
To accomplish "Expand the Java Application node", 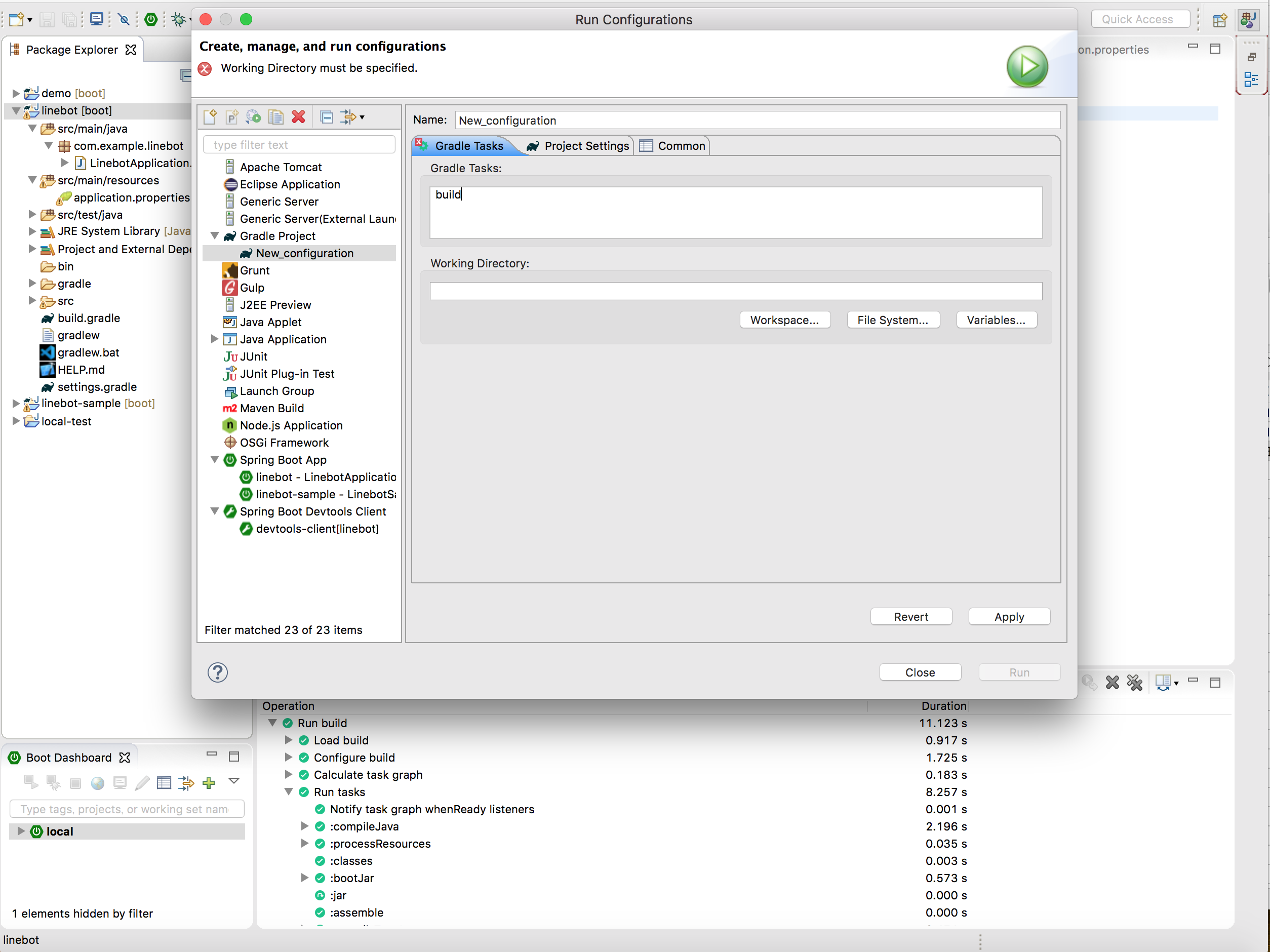I will click(x=215, y=339).
